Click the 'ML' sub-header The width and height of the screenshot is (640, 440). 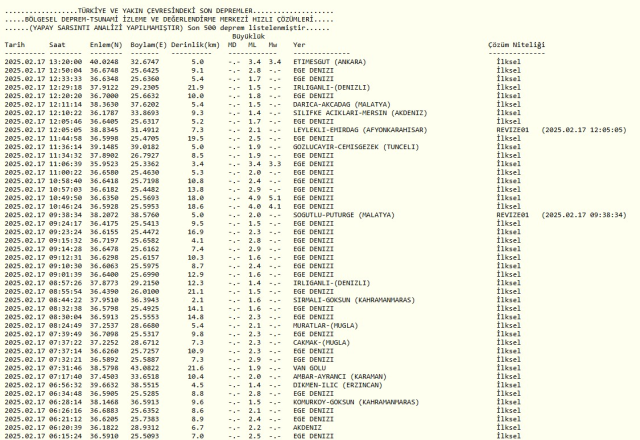tap(253, 45)
